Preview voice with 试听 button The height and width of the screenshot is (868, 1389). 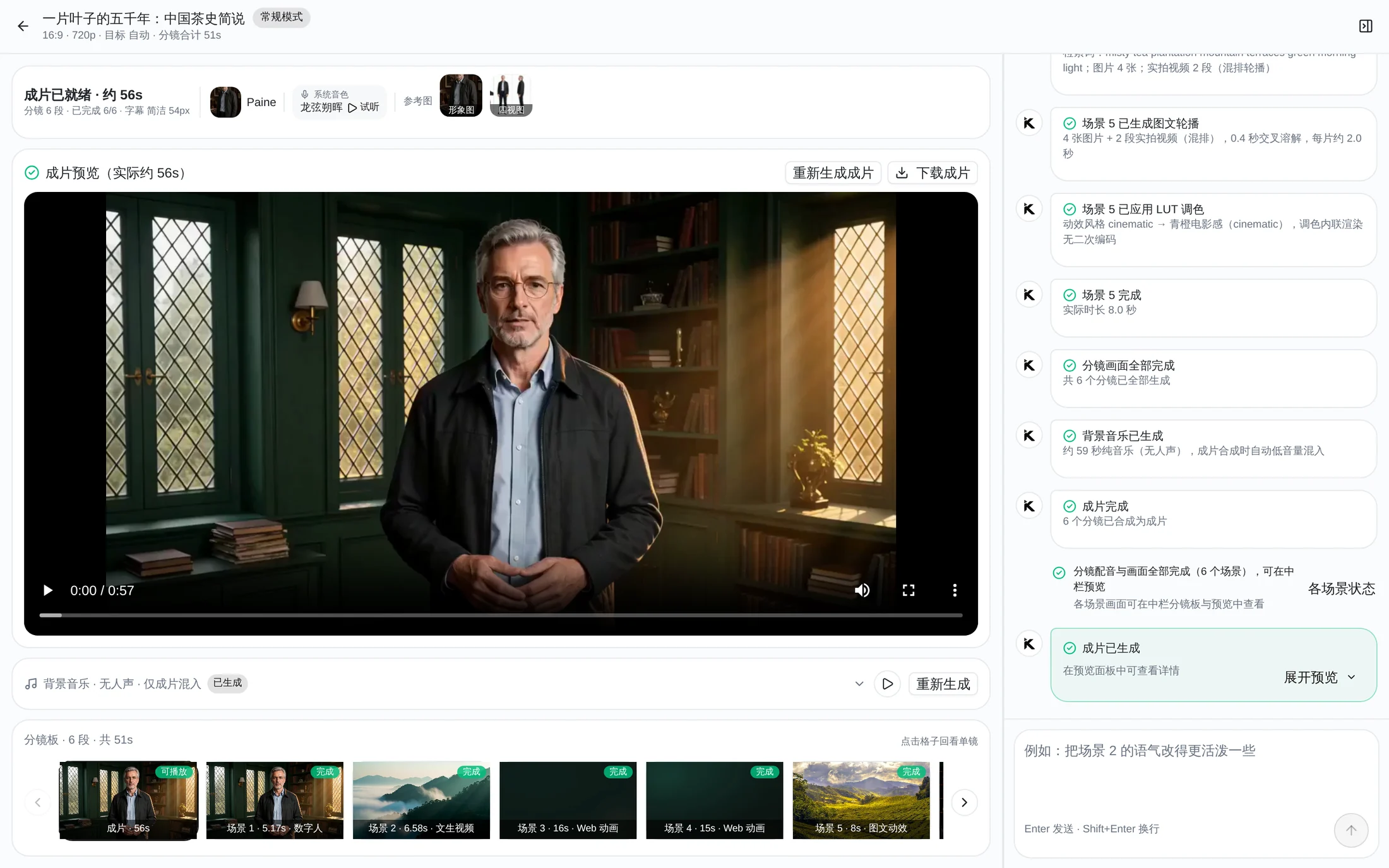point(364,107)
